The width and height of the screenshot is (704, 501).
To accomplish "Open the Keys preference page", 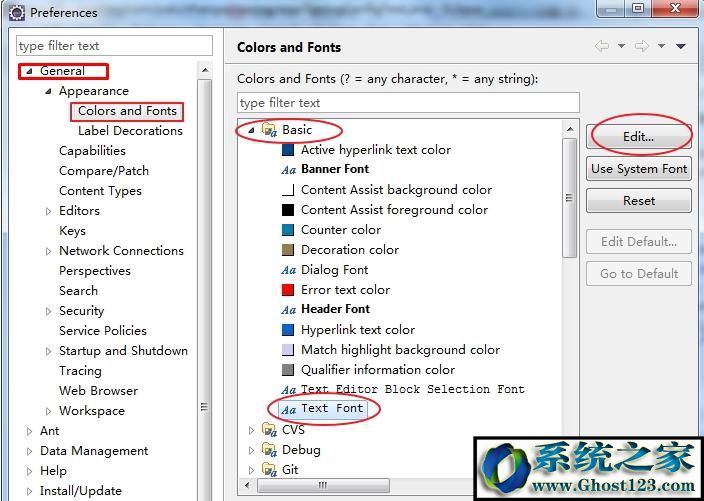I will pos(72,231).
